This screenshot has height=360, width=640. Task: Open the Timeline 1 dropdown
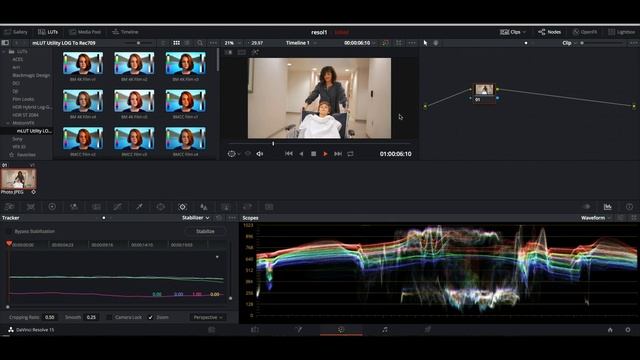[x=301, y=43]
